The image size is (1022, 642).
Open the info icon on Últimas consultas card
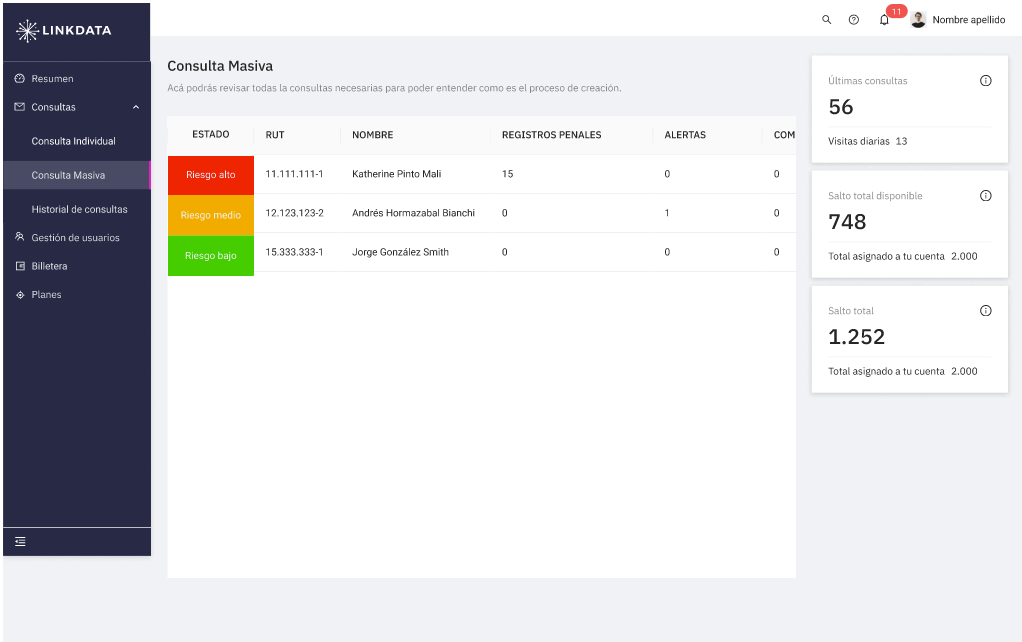coord(986,80)
